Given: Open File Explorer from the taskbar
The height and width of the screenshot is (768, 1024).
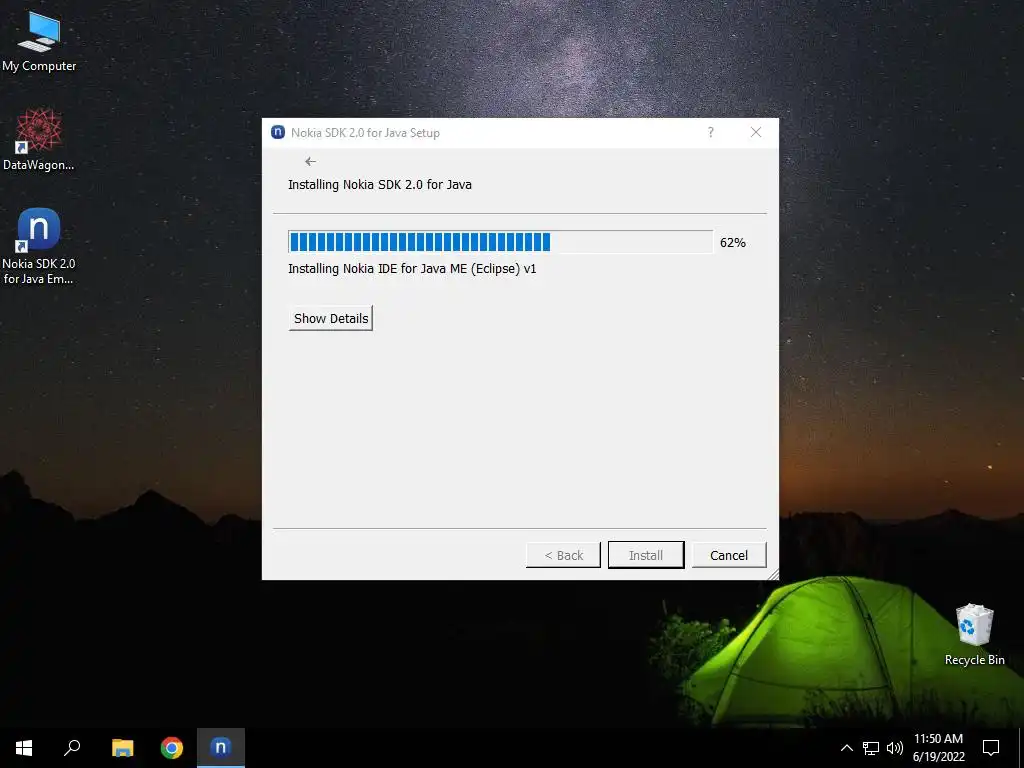Looking at the screenshot, I should (x=122, y=748).
